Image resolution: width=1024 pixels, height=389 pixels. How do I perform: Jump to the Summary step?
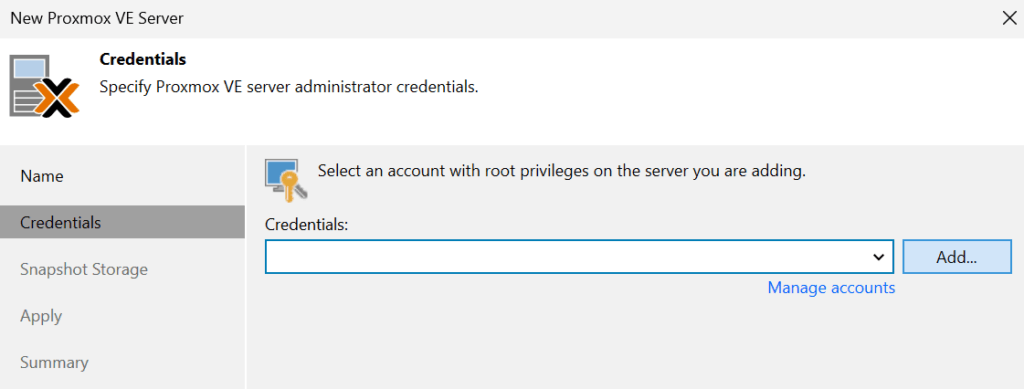(54, 363)
